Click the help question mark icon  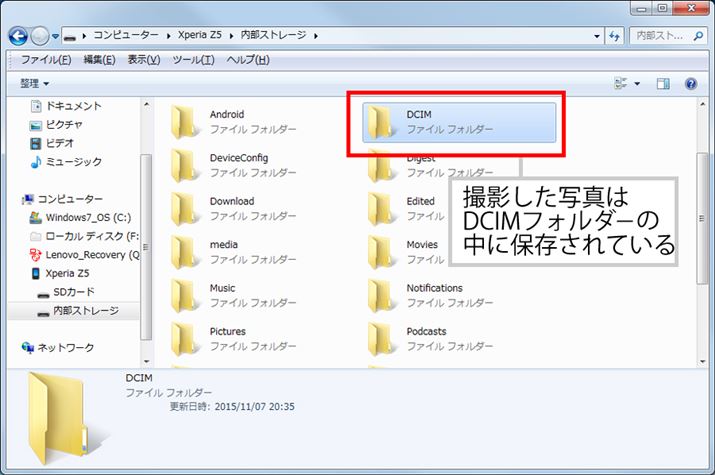(x=690, y=84)
